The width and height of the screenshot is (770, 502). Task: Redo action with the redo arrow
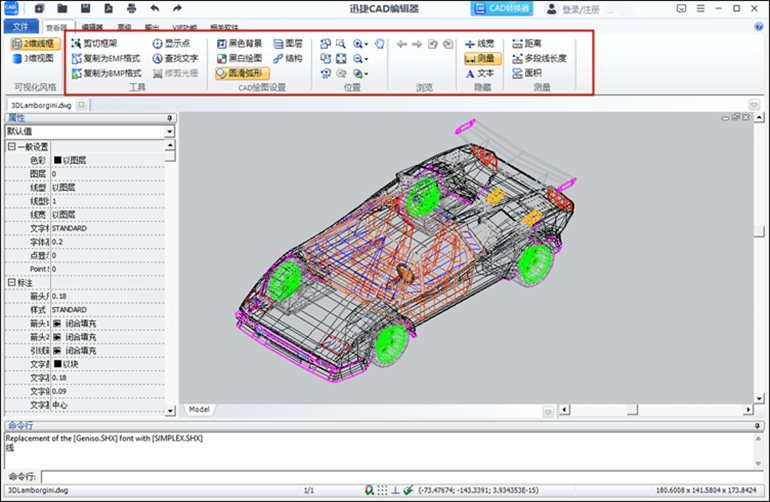(x=177, y=8)
